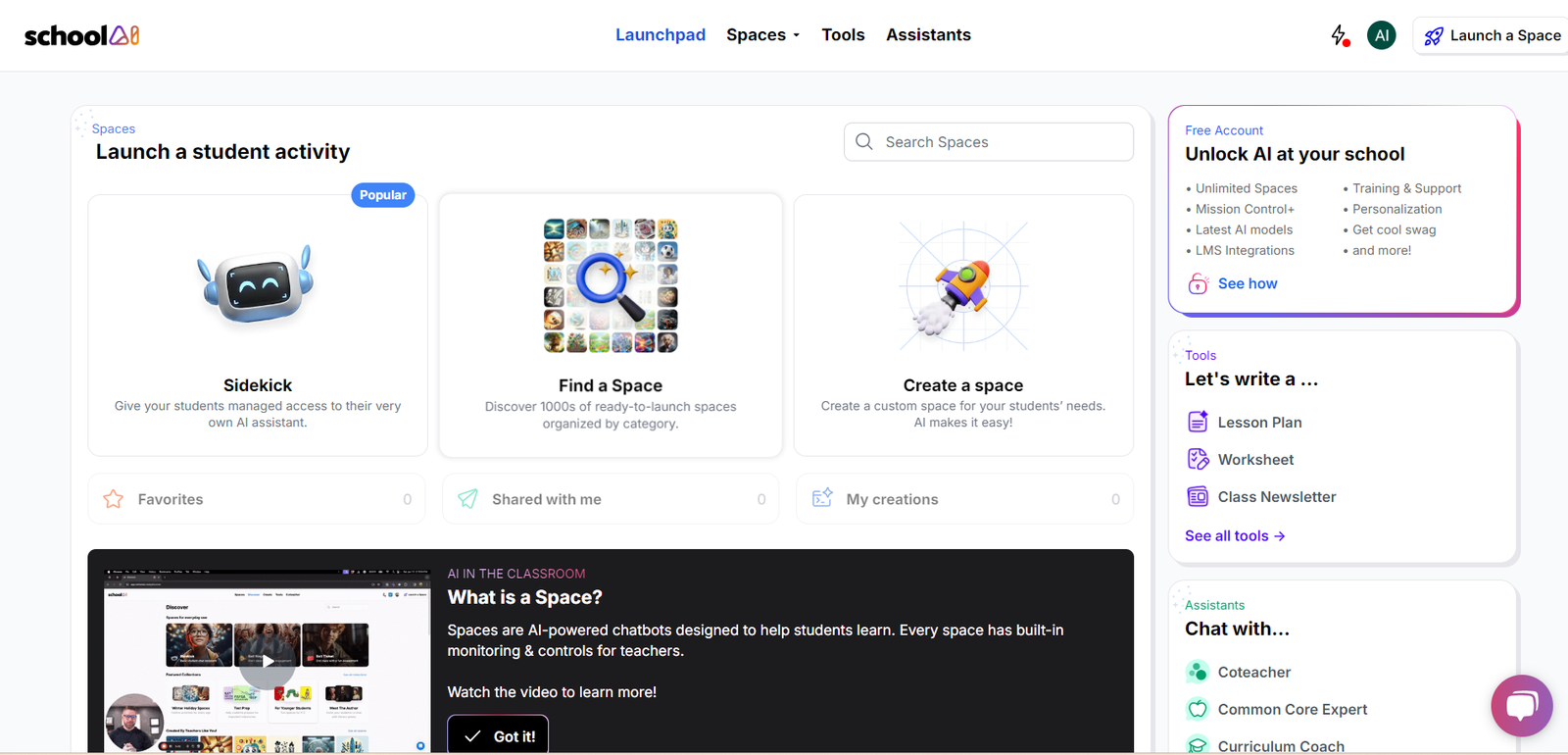Focus the Search Spaces input field
This screenshot has height=755, width=1568.
click(989, 141)
